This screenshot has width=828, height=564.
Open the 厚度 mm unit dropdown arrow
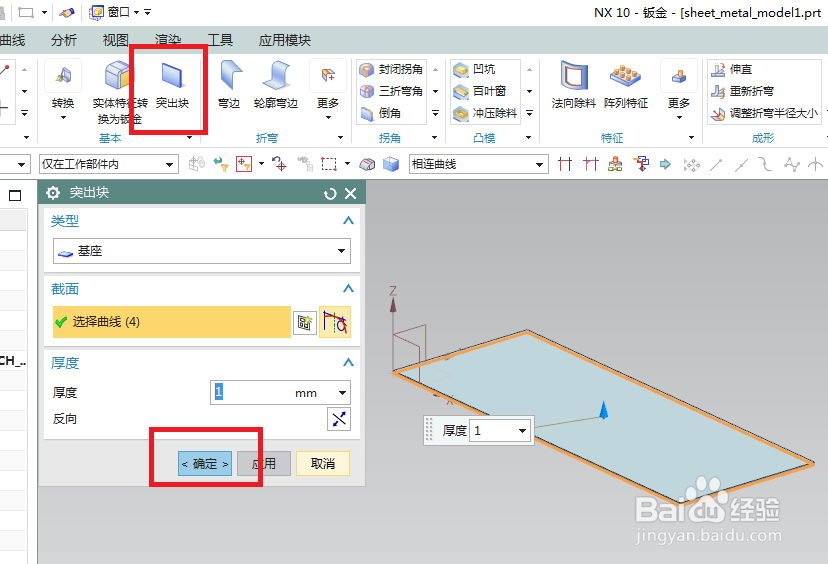point(342,393)
